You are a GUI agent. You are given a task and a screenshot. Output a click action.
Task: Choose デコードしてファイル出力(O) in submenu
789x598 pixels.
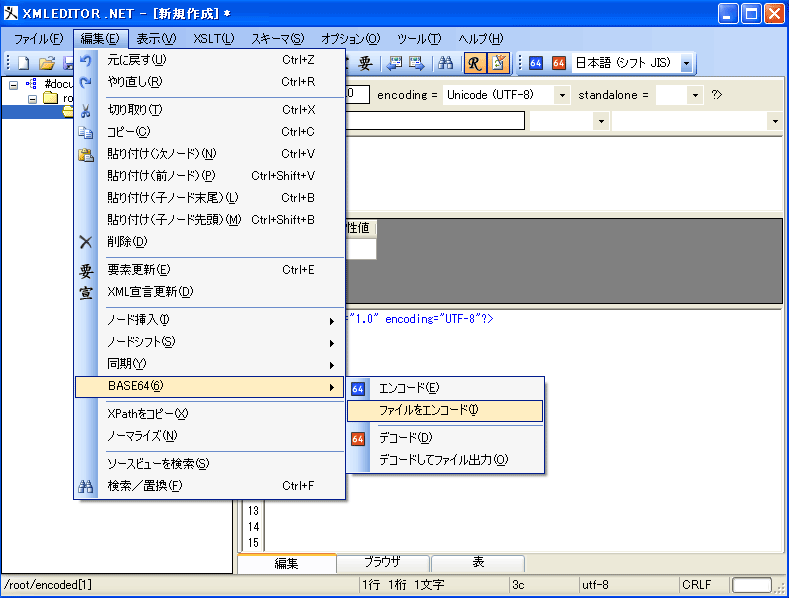coord(445,460)
